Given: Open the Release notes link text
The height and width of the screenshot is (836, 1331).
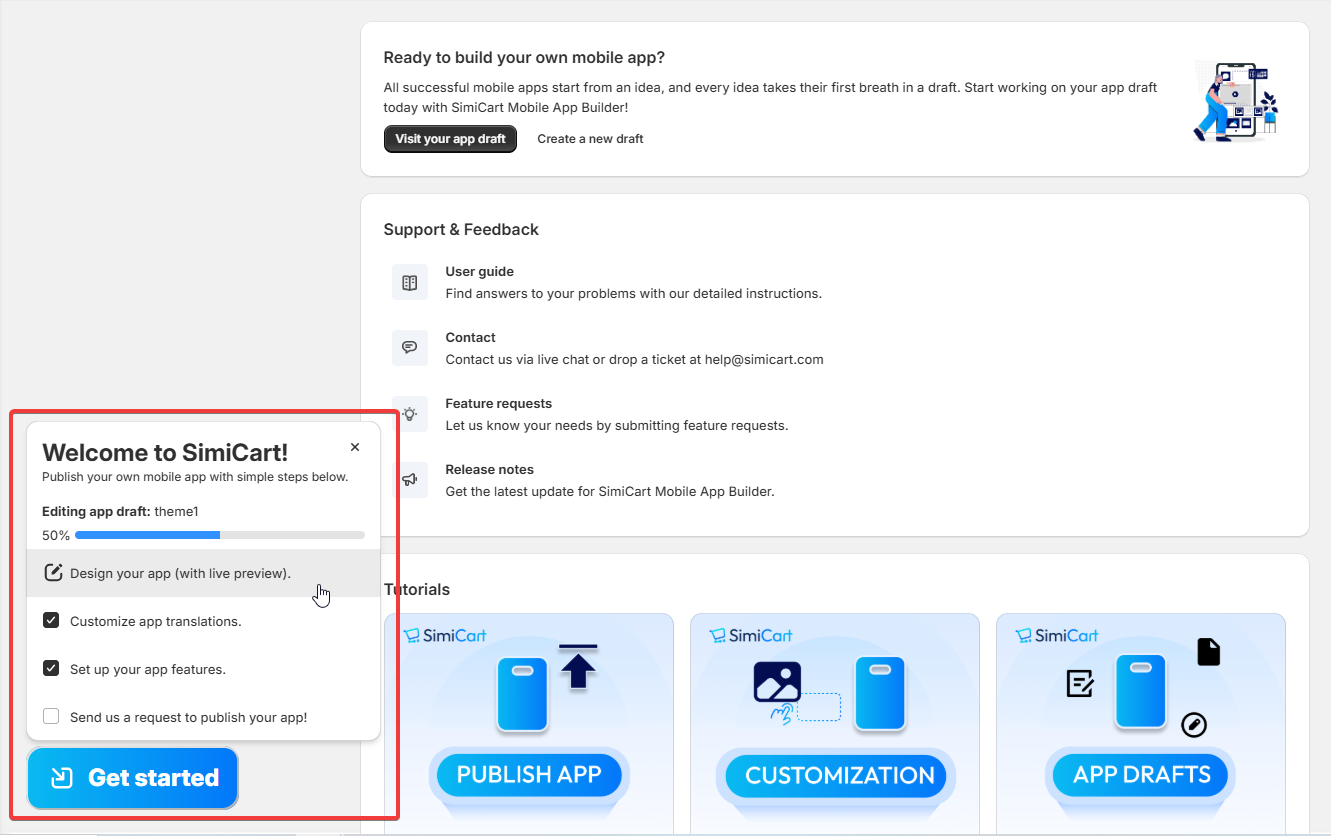Looking at the screenshot, I should pyautogui.click(x=489, y=470).
